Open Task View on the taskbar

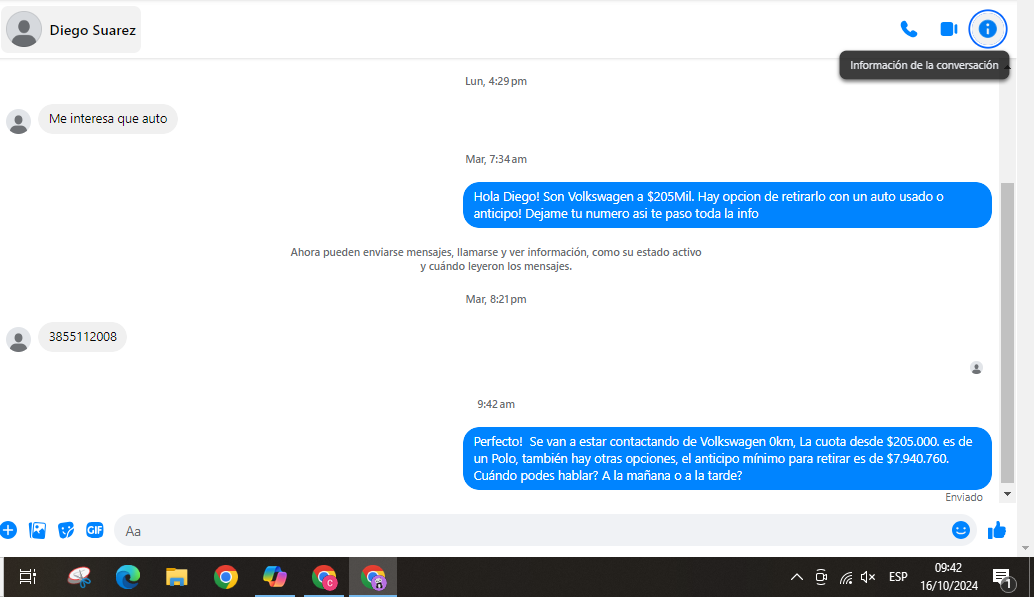click(x=28, y=577)
